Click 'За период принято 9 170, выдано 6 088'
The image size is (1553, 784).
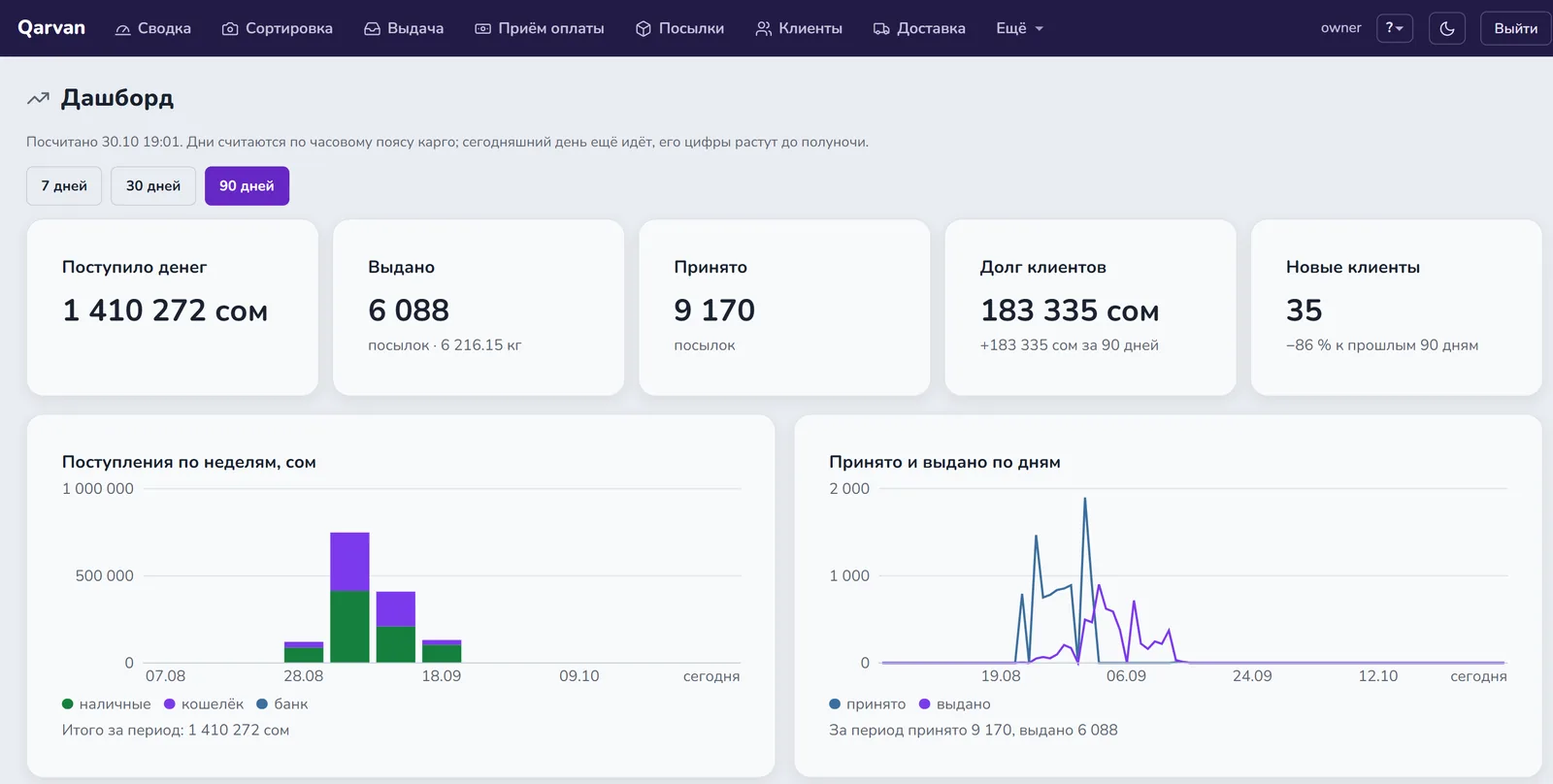click(x=974, y=731)
